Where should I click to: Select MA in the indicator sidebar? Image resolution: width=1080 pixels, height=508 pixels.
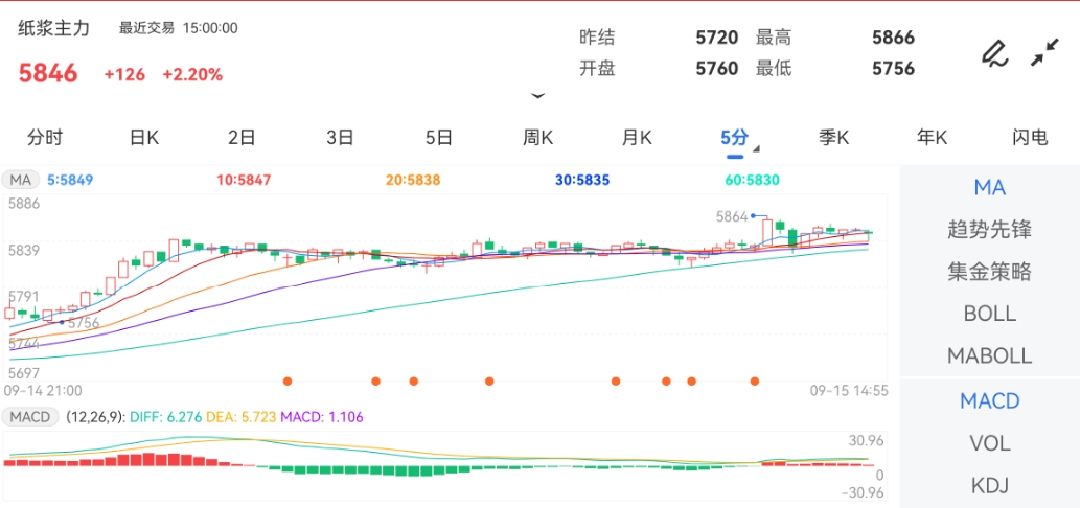pos(990,187)
